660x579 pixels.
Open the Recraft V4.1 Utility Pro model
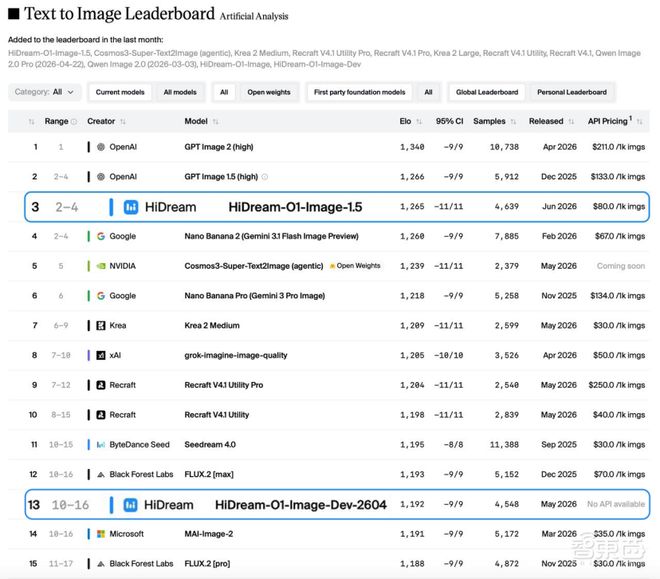coord(224,385)
